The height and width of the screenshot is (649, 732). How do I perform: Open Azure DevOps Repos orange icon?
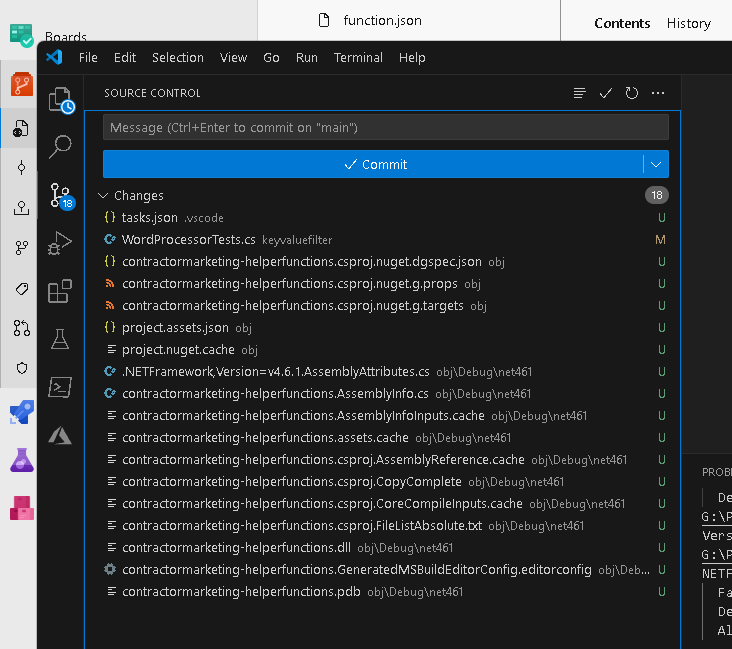coord(21,85)
